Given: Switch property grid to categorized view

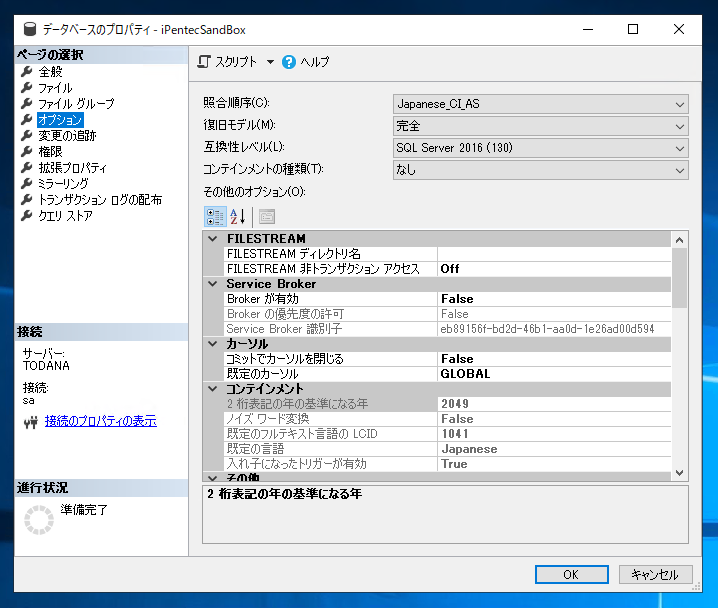Looking at the screenshot, I should [214, 217].
